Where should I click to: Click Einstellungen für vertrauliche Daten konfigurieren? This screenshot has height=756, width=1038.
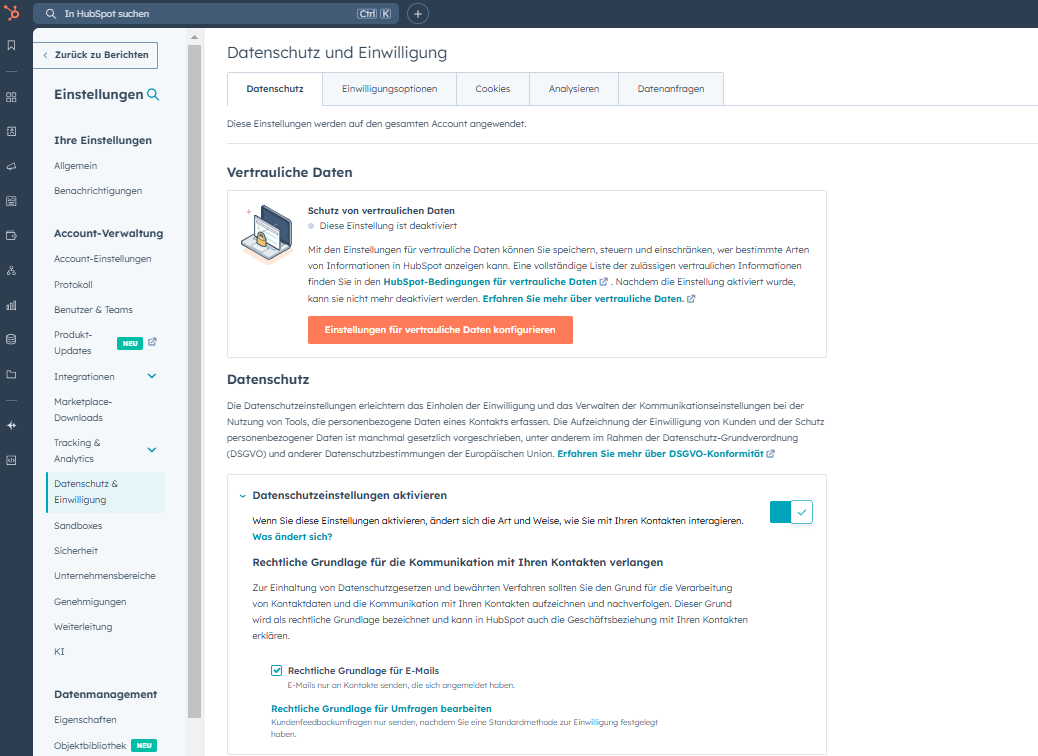440,330
